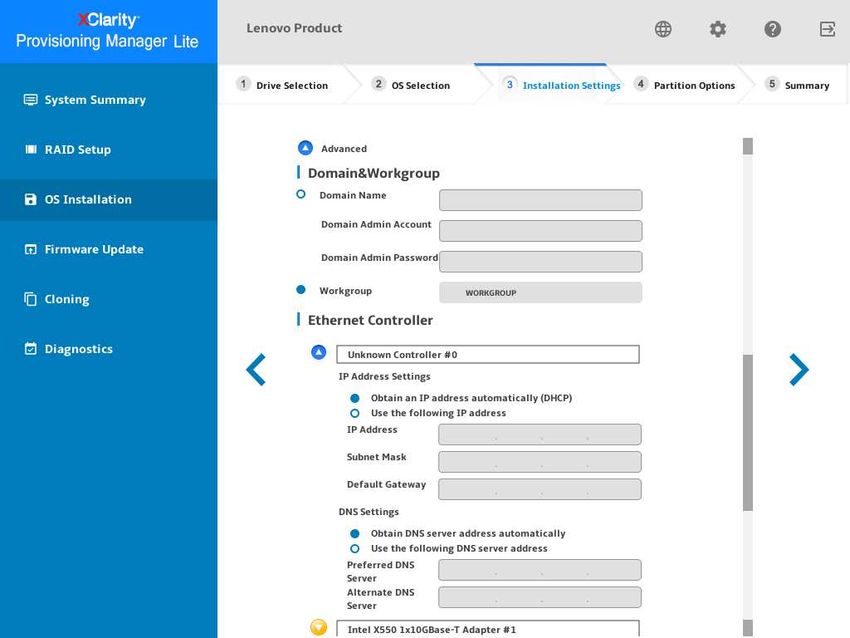Click the Diagnostics sidebar icon
Image resolution: width=850 pixels, height=638 pixels.
coord(30,349)
